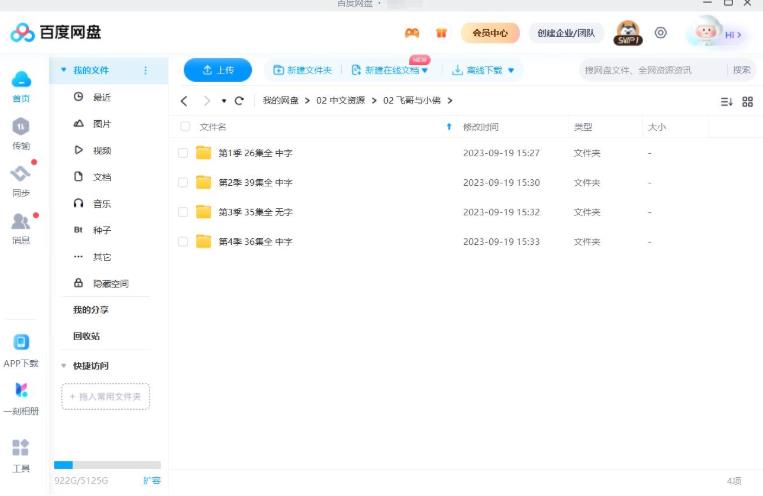This screenshot has height=496, width=763.
Task: Open settings hexagon icon in header
Action: pos(660,33)
